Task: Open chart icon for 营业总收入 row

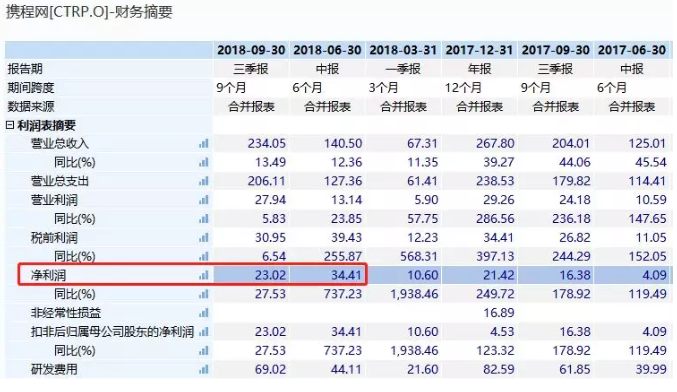Action: tap(203, 143)
